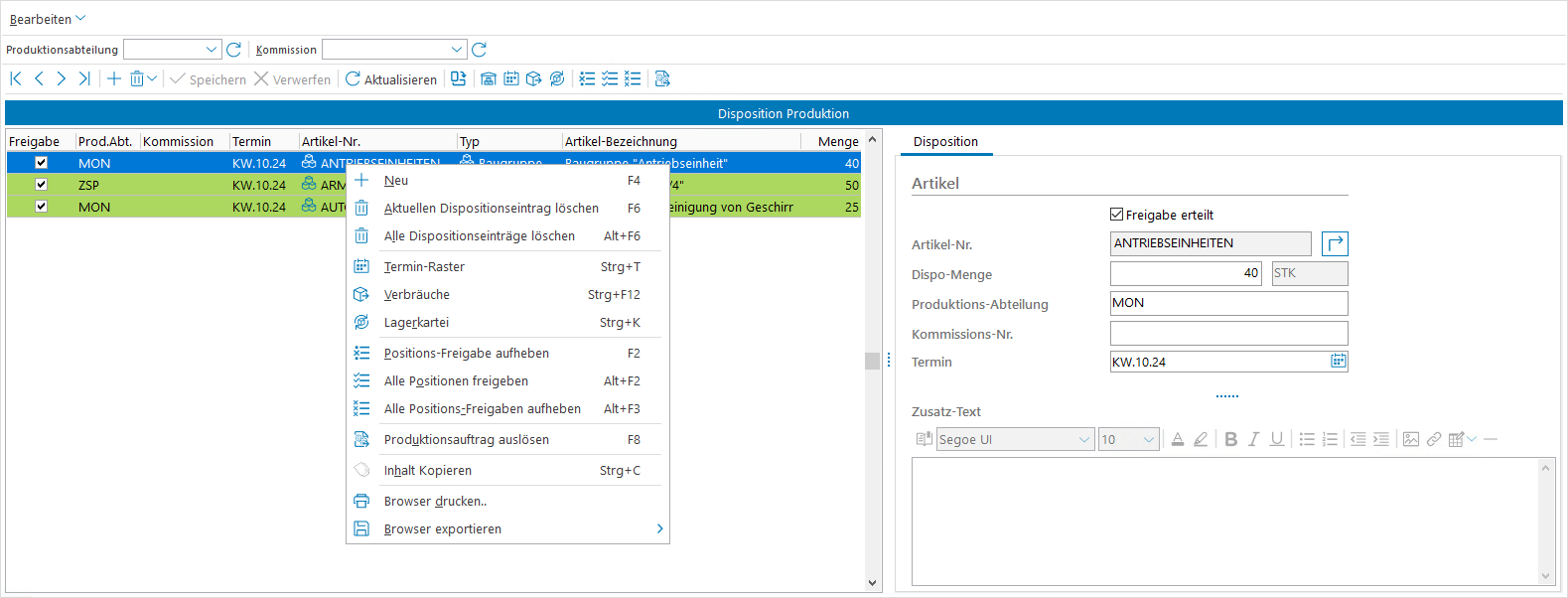
Task: Add new entry with plus icon
Action: click(114, 78)
